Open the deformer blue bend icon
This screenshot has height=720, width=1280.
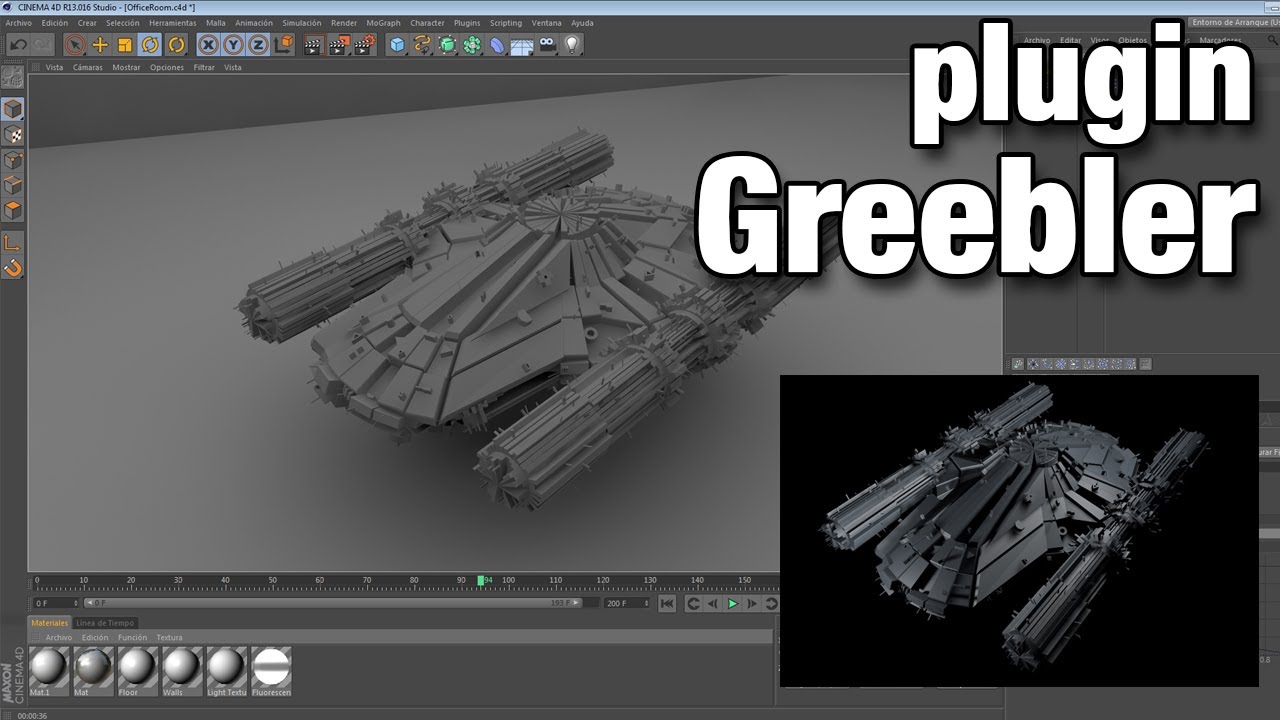(497, 44)
